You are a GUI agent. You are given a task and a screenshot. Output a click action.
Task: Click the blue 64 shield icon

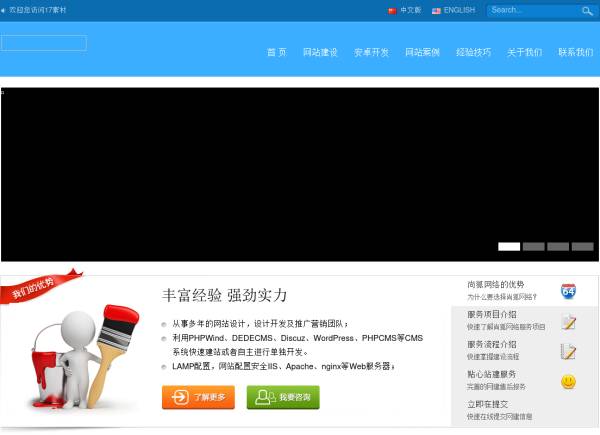[568, 291]
